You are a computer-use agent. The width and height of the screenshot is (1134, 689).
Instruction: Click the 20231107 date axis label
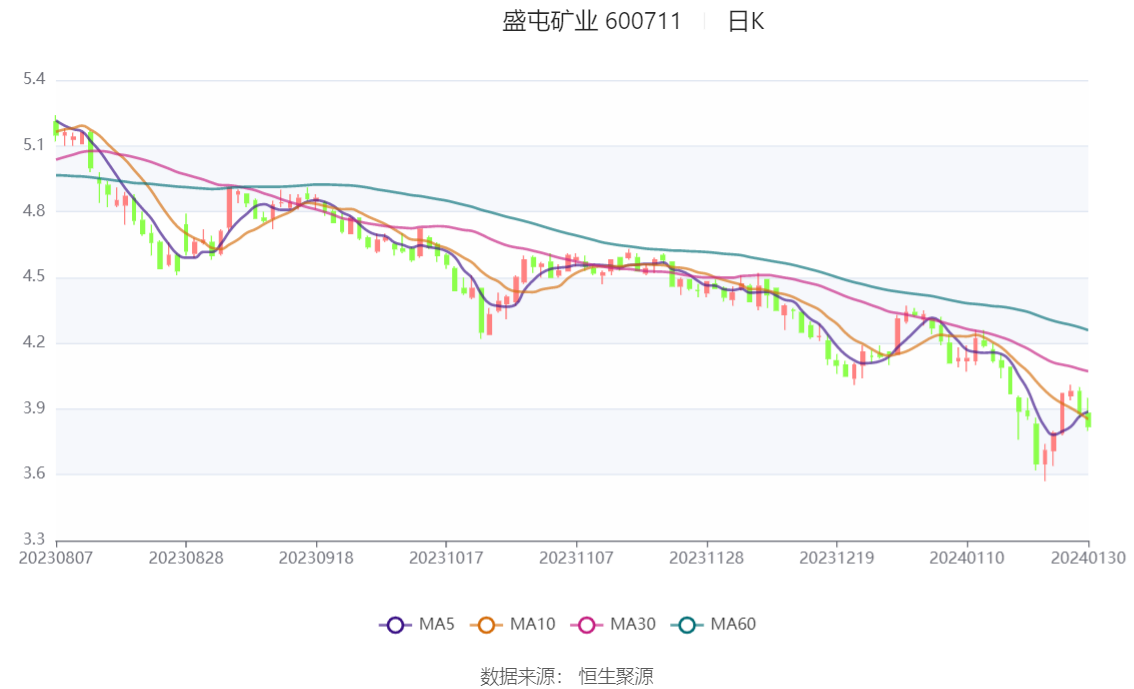pos(576,558)
